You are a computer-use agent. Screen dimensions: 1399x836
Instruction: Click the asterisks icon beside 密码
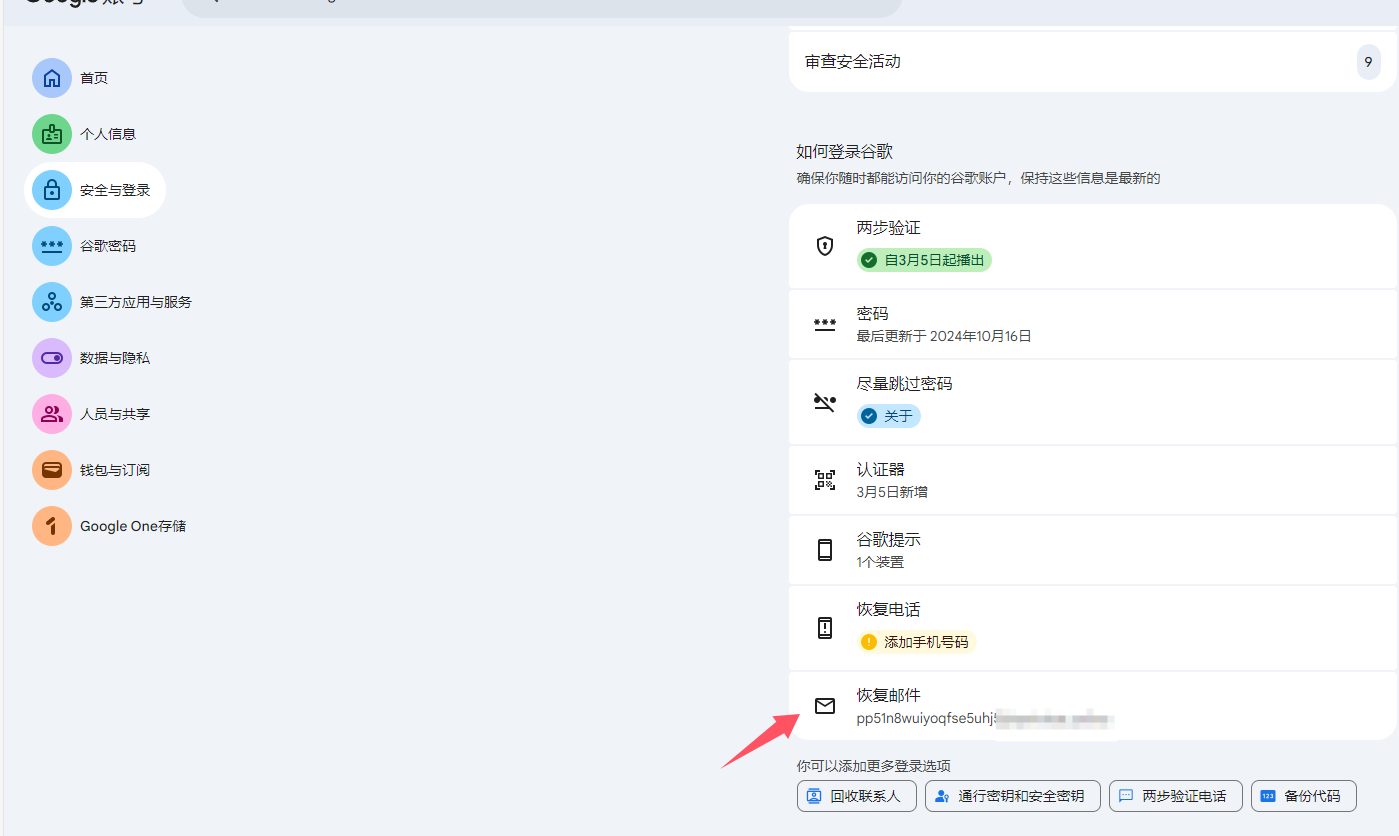825,324
